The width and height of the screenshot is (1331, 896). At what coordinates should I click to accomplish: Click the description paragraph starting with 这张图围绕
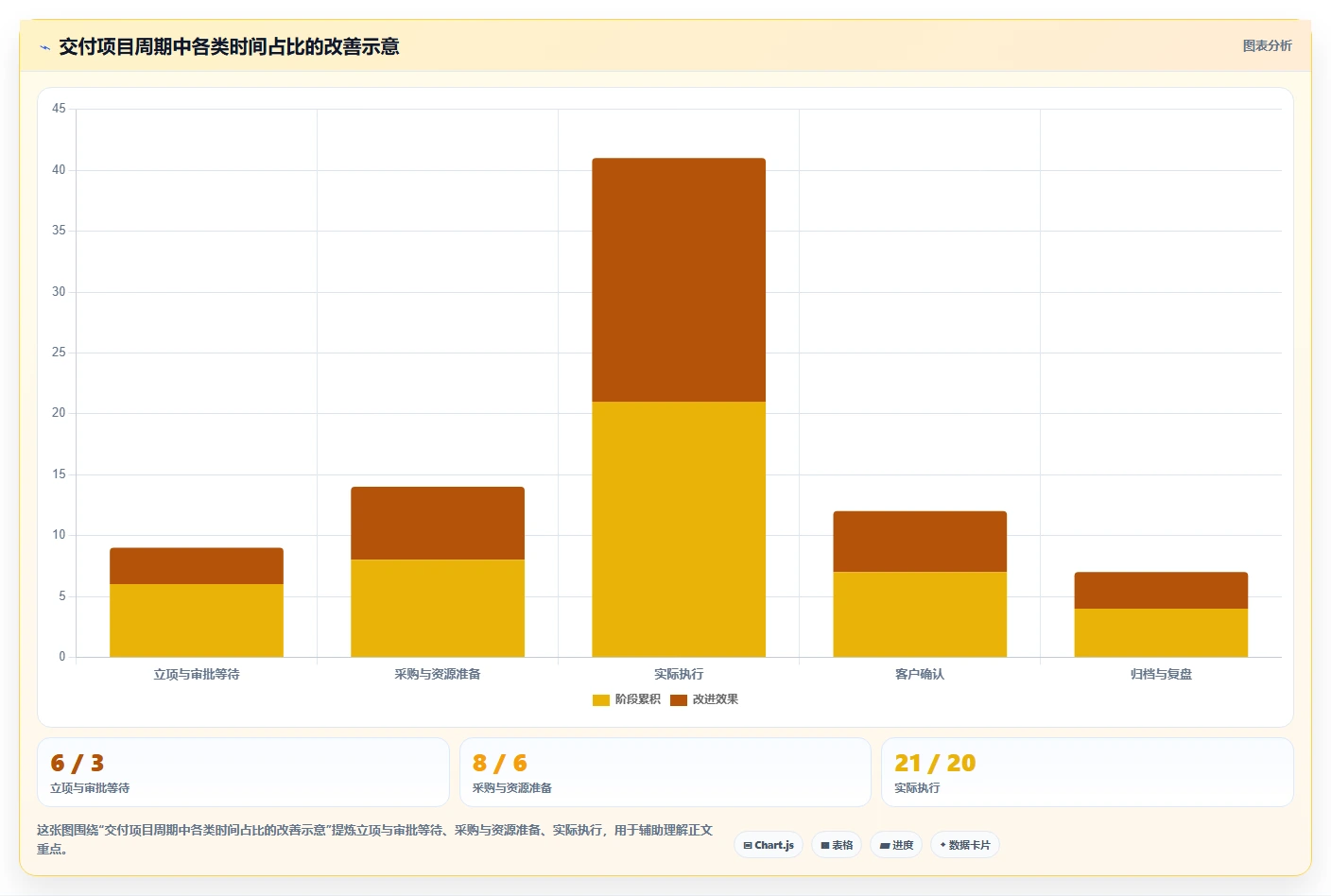click(x=375, y=839)
